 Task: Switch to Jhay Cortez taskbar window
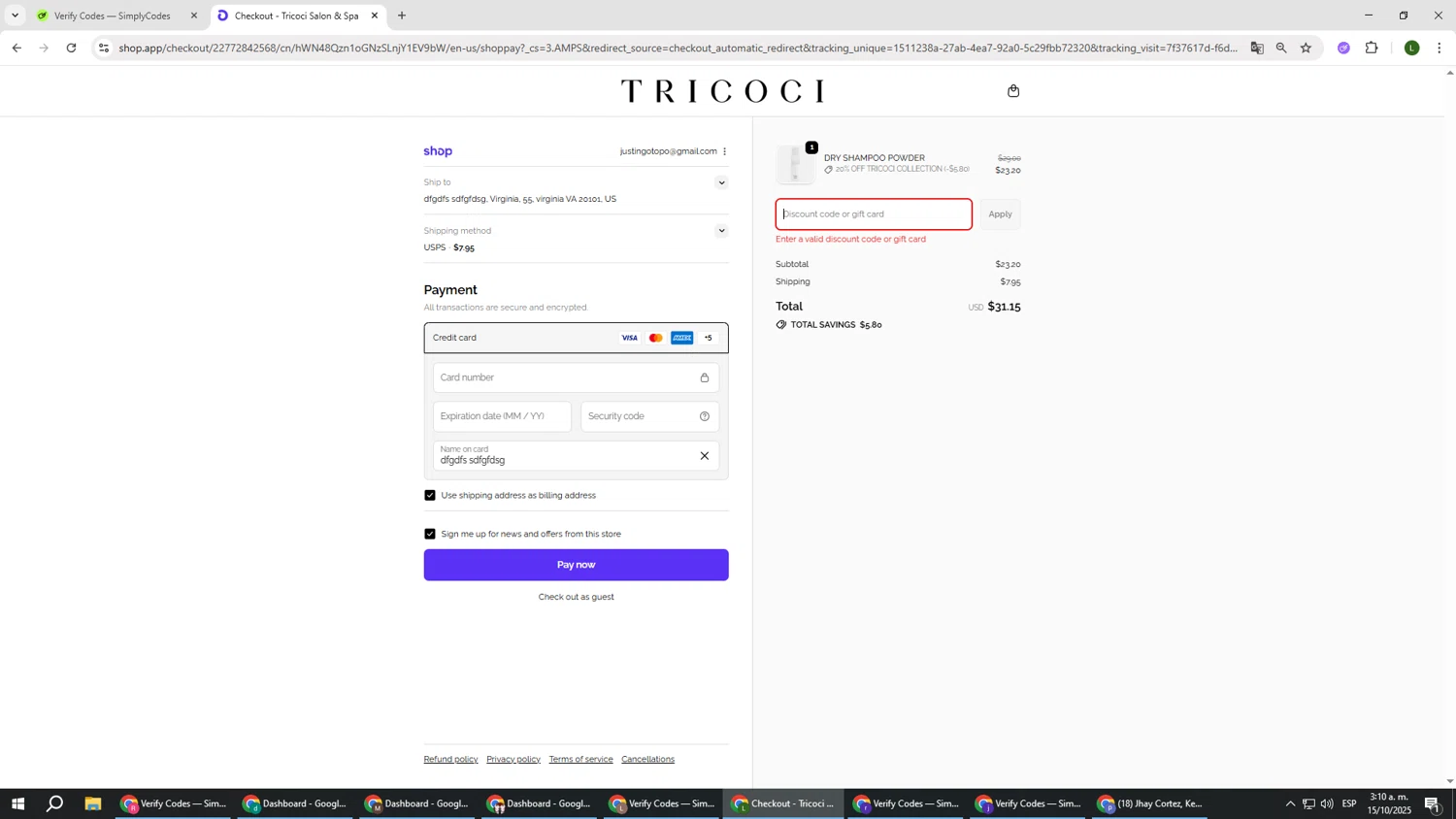(1151, 803)
